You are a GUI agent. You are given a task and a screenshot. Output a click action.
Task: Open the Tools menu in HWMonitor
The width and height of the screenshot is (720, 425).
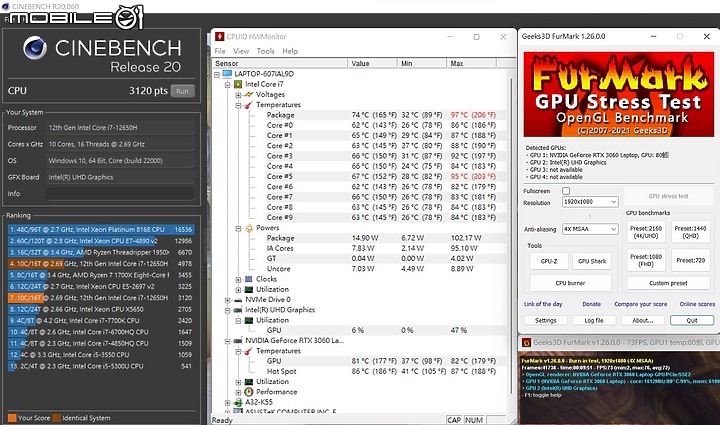[265, 51]
